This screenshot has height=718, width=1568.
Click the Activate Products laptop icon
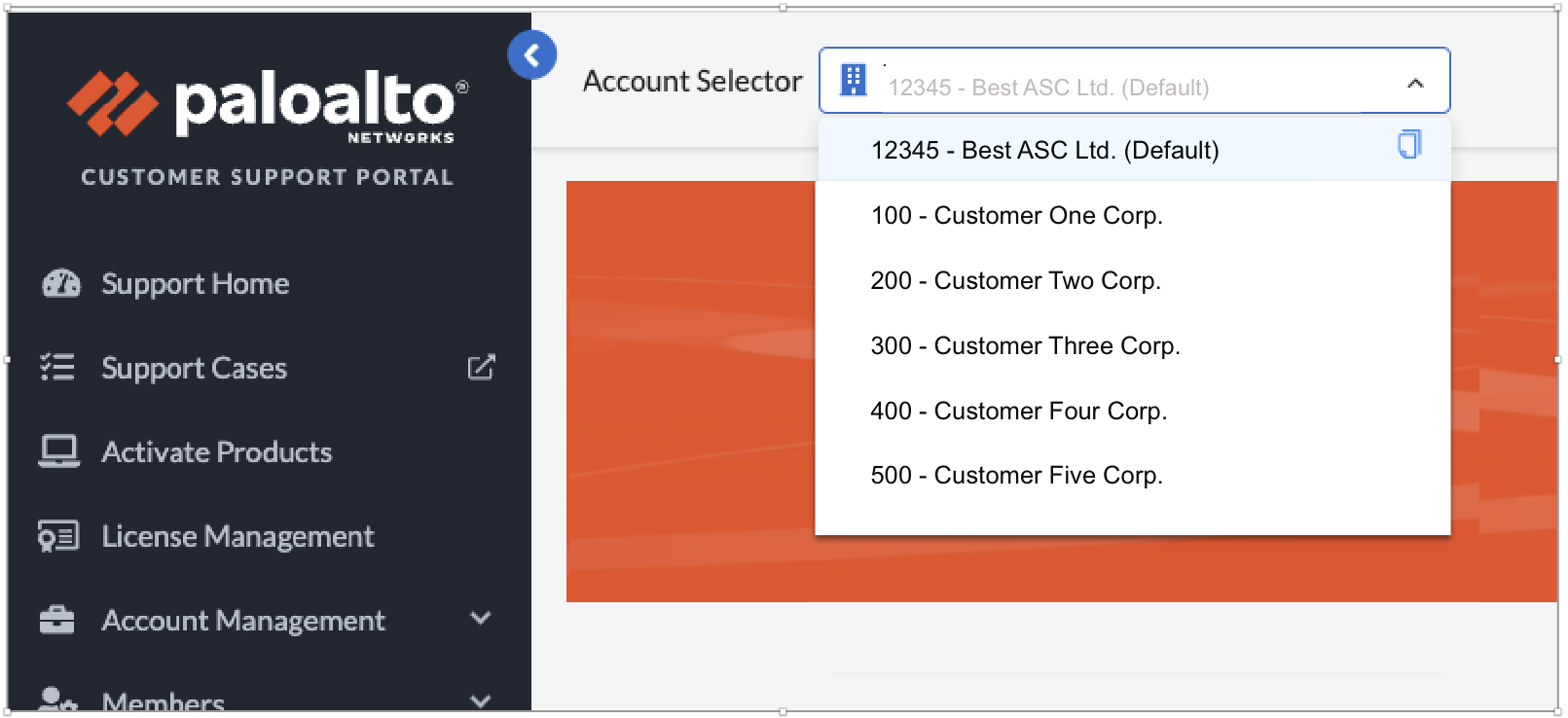click(58, 451)
